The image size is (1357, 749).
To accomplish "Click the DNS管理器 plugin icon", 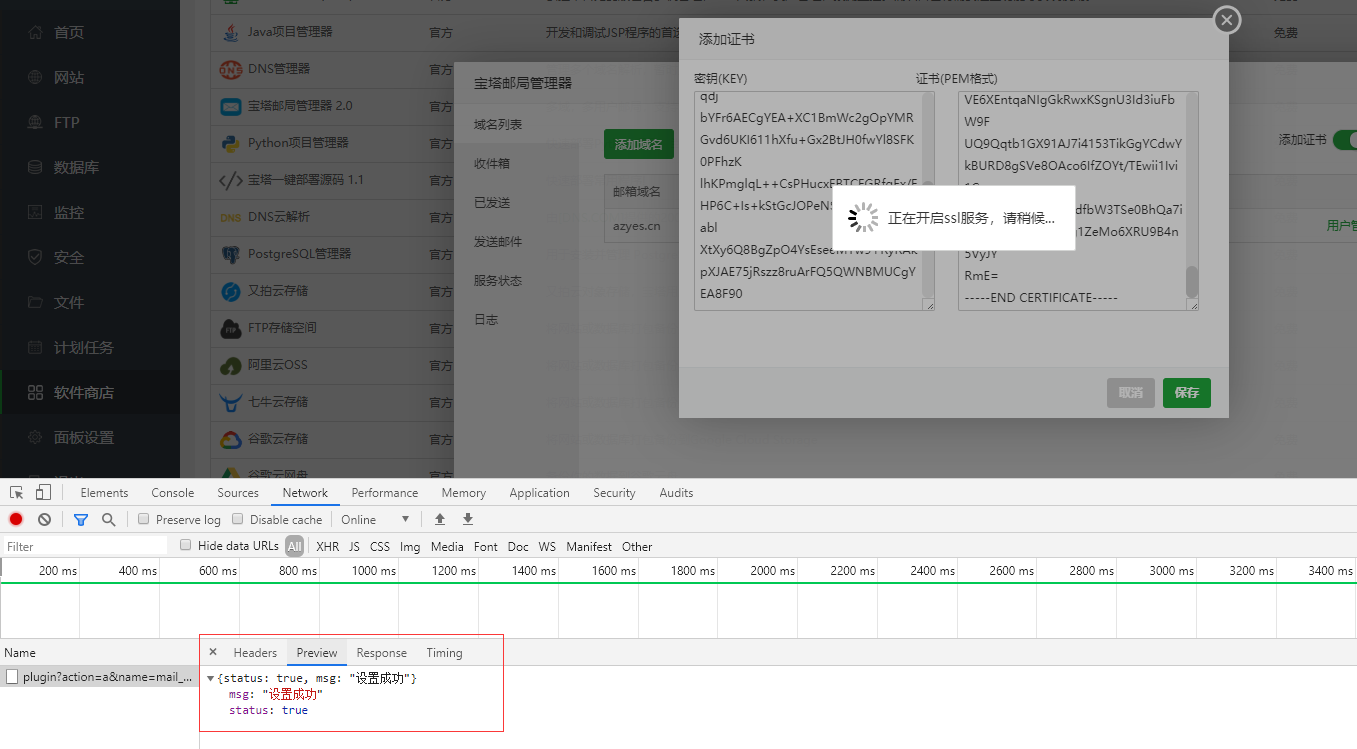I will click(231, 69).
